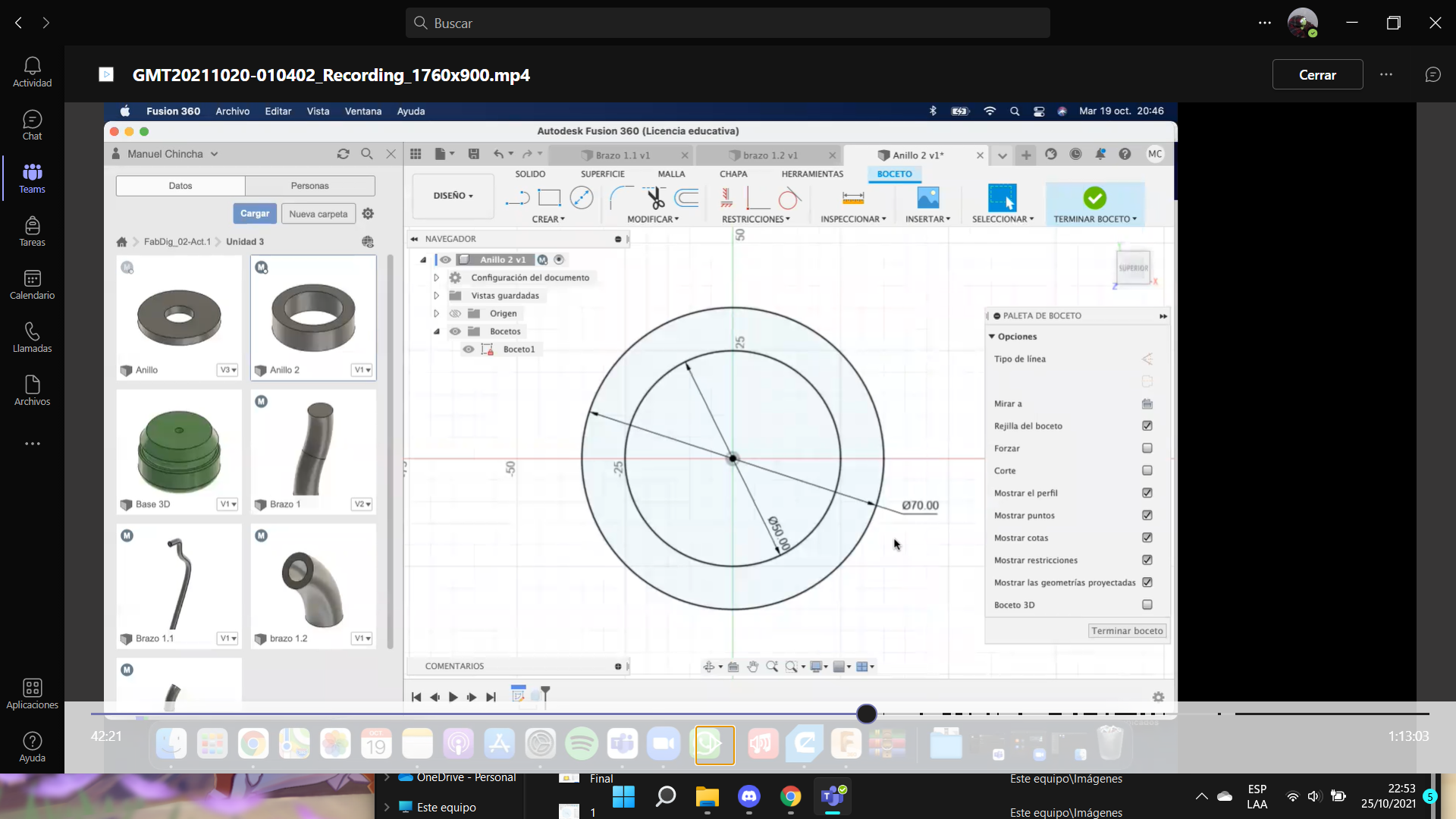Uncheck Rejilla del boceto option
1456x819 pixels.
click(x=1147, y=426)
